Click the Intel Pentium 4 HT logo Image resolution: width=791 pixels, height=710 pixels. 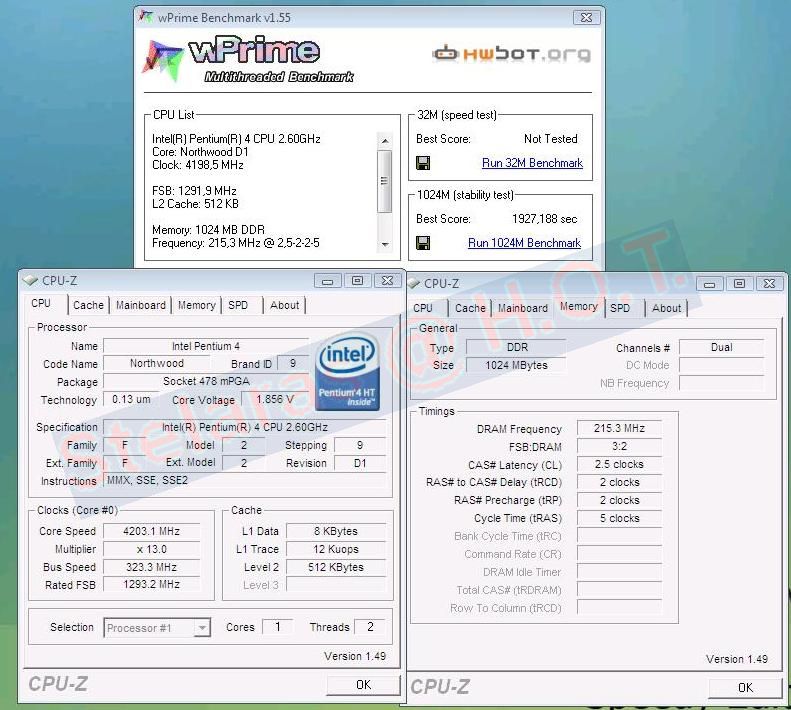click(x=348, y=371)
